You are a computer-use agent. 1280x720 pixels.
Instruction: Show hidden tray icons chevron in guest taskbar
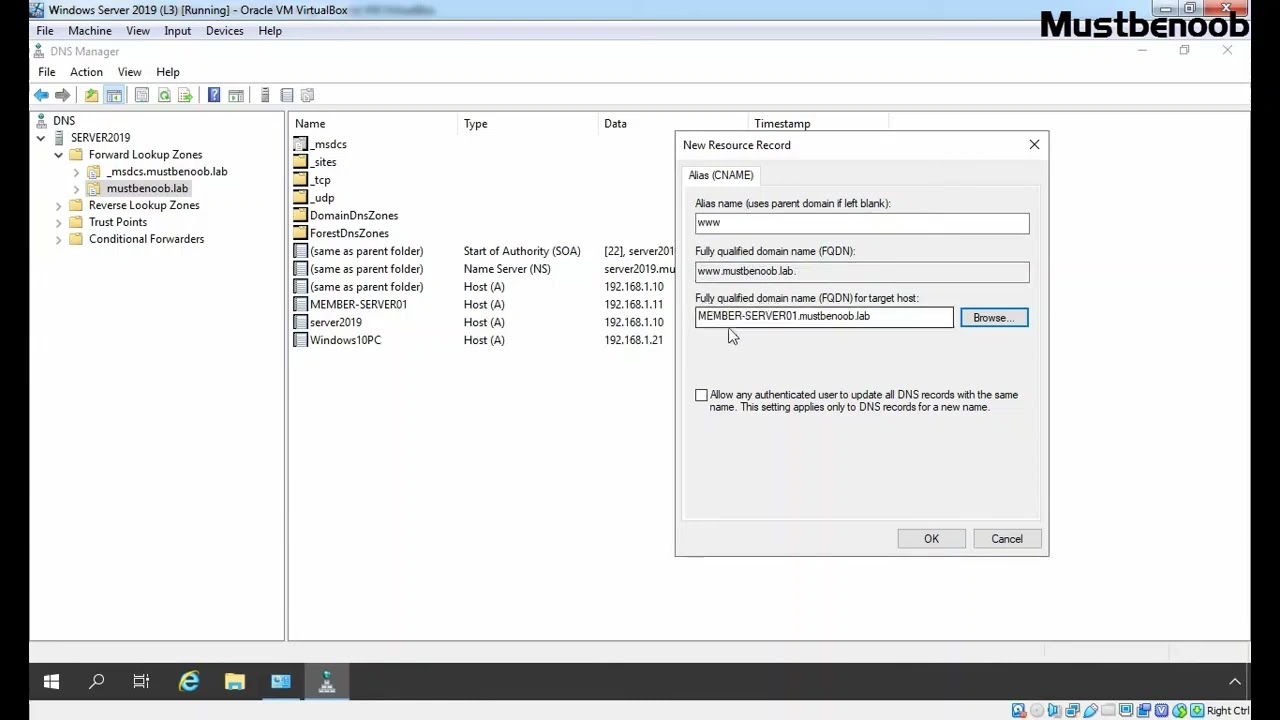point(1235,682)
